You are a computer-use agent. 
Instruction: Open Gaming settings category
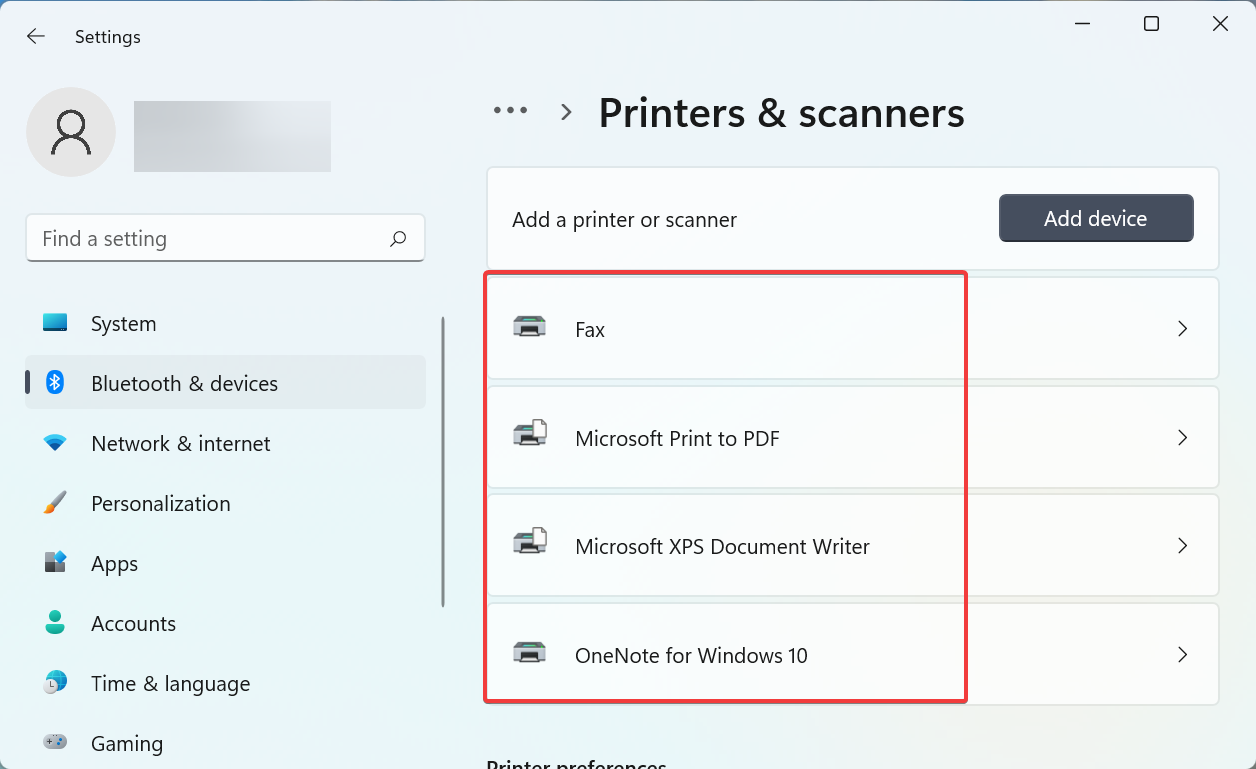(226, 743)
